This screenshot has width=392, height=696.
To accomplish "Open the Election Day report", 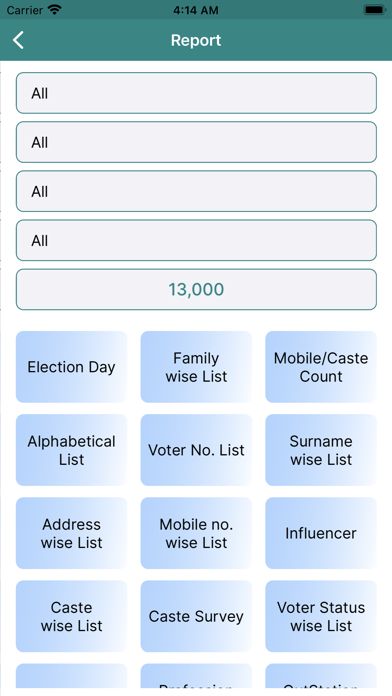I will tap(71, 367).
